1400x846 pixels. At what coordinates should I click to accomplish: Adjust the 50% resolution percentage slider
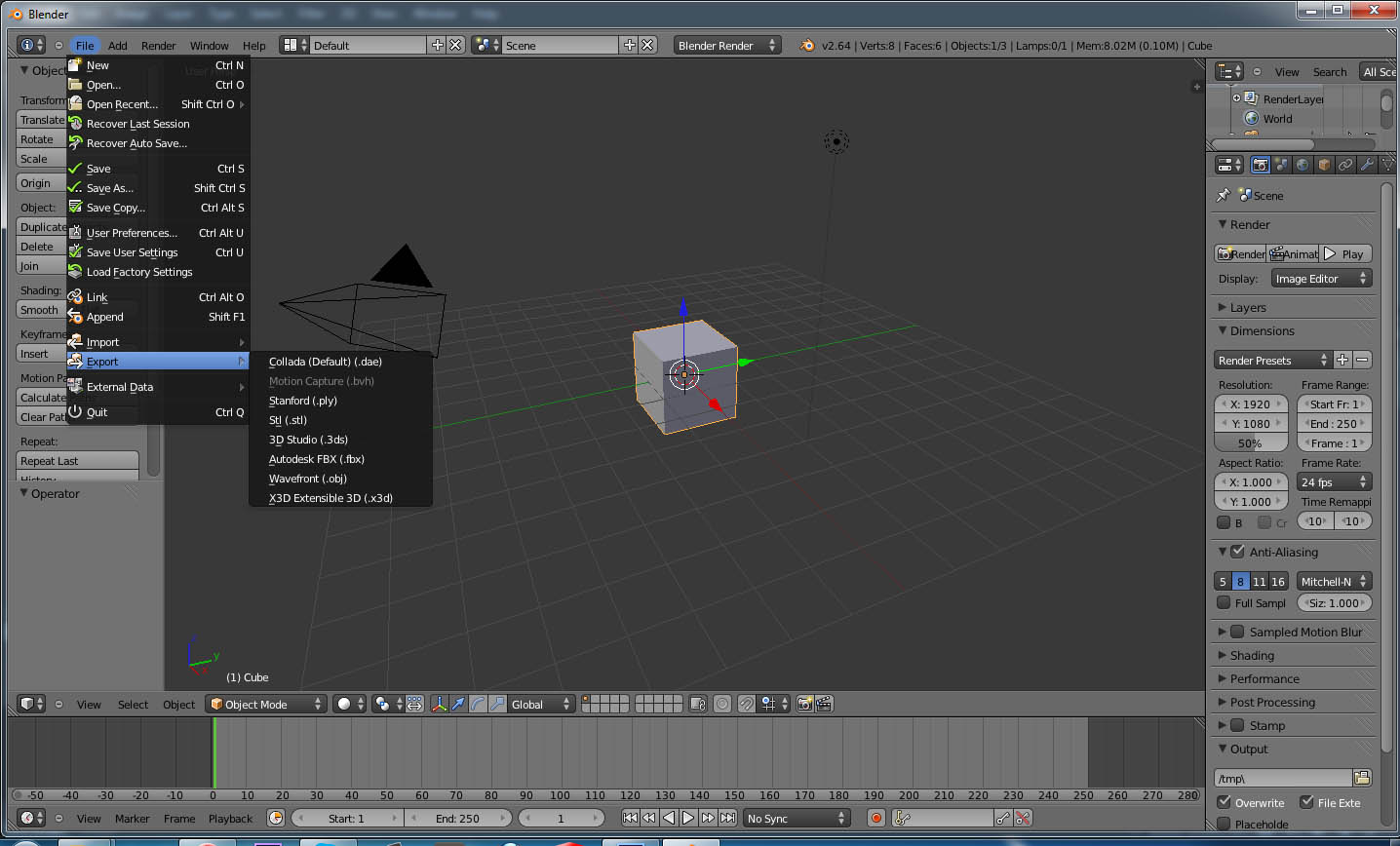tap(1251, 442)
